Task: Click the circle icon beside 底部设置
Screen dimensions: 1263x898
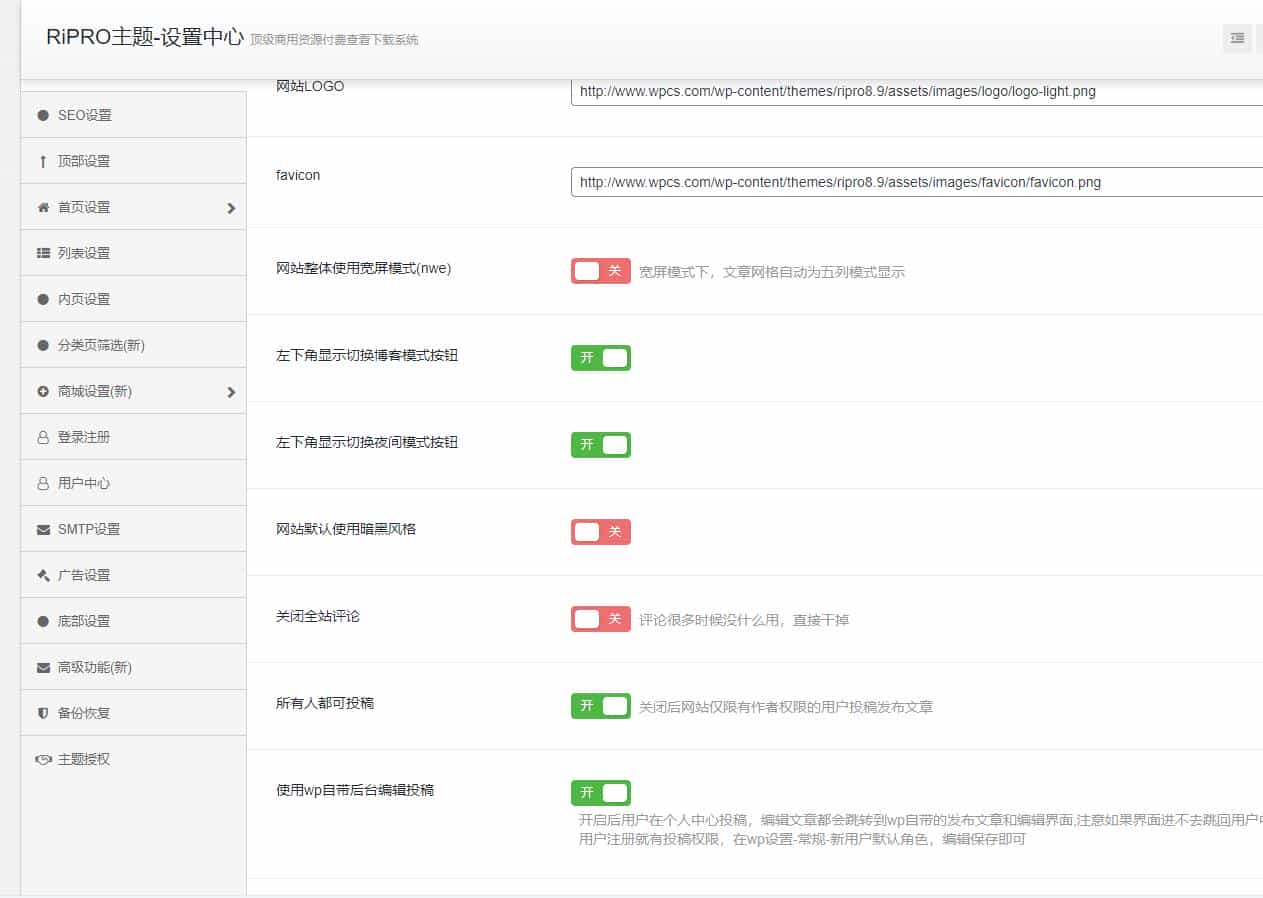Action: coord(43,621)
